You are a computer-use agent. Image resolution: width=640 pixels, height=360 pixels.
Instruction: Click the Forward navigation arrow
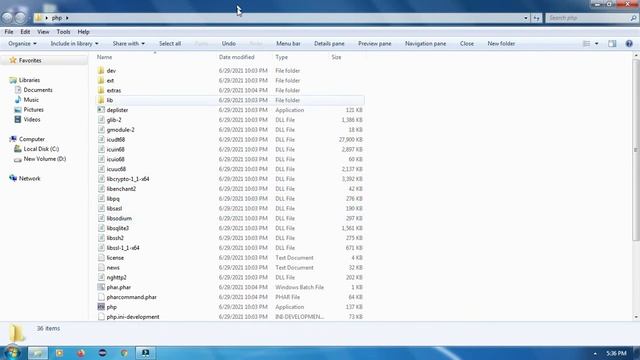click(20, 18)
